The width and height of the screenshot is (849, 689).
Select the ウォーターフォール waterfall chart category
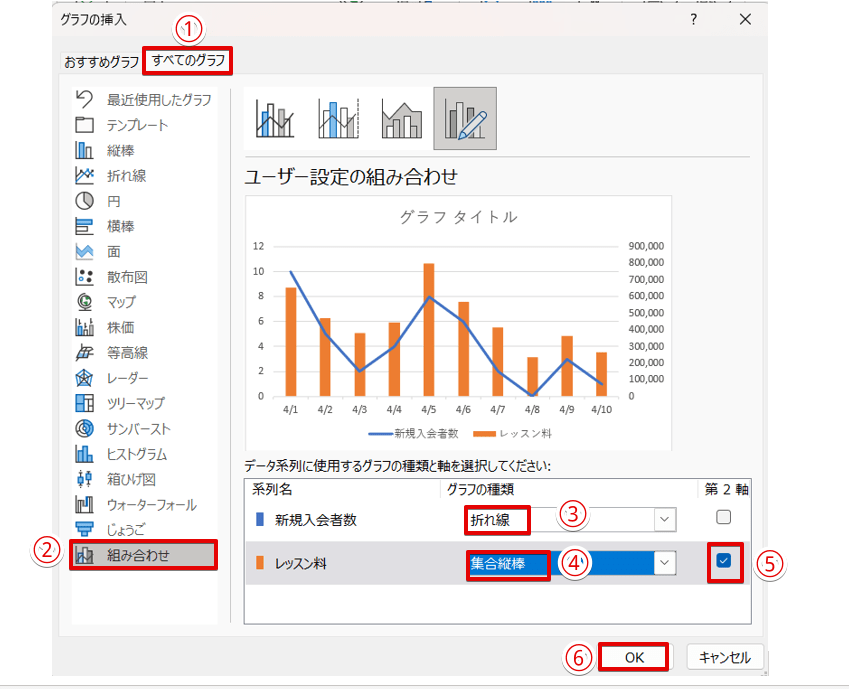click(x=151, y=504)
